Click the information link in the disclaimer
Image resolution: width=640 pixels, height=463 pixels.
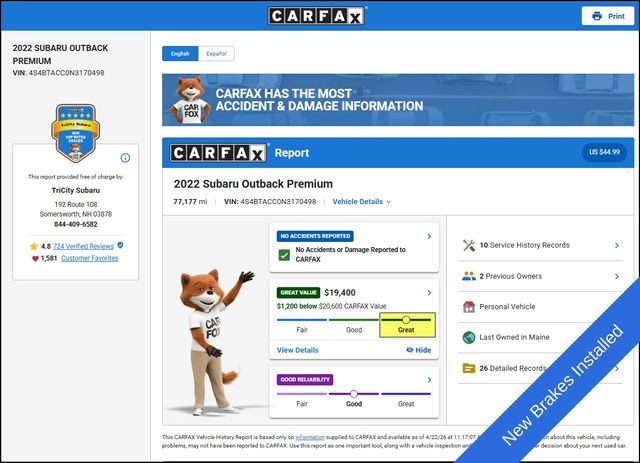click(310, 437)
